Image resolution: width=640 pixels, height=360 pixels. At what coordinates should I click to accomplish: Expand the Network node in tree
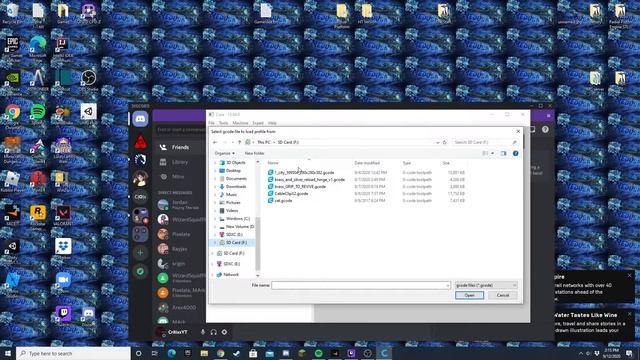(213, 275)
